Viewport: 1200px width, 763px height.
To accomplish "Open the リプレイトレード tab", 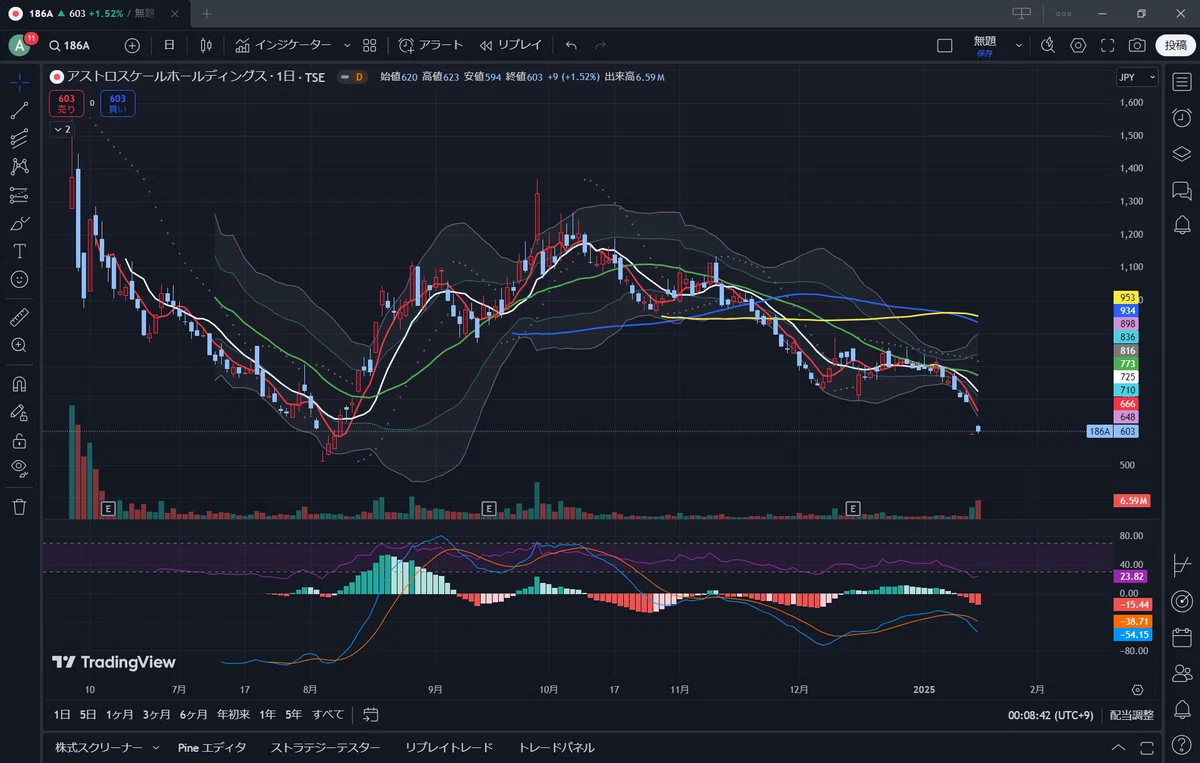I will [449, 748].
